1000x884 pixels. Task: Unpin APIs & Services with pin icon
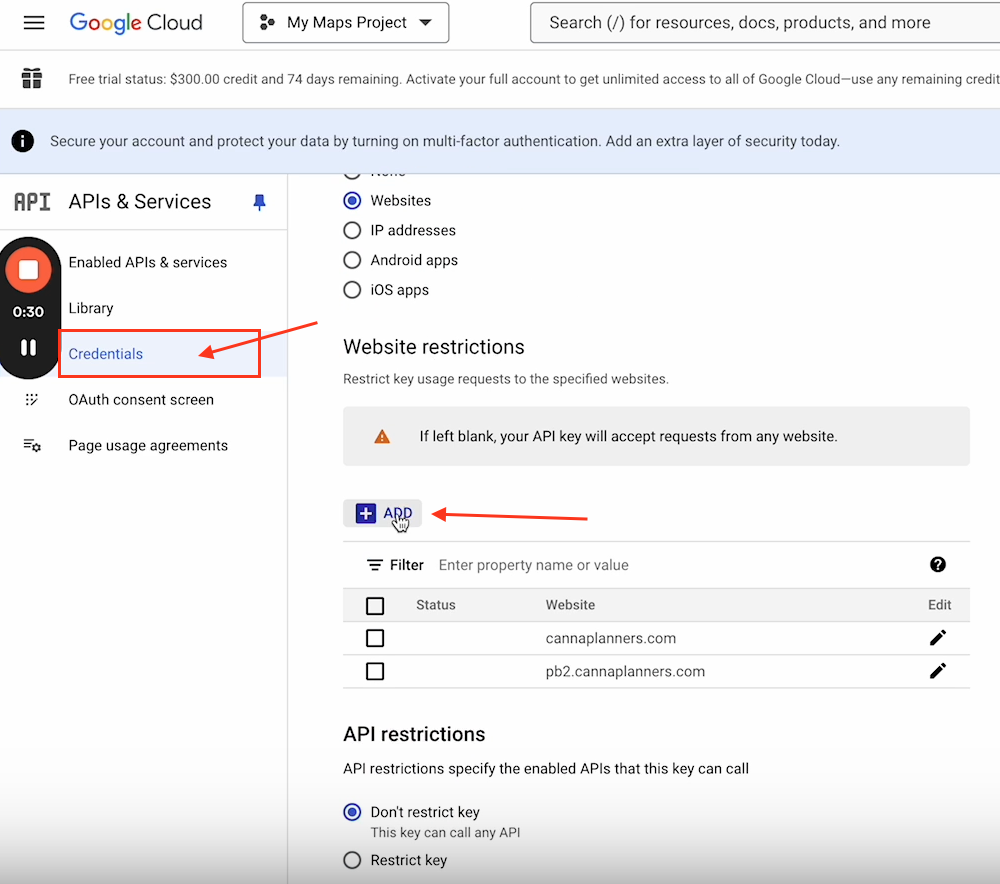(x=259, y=203)
